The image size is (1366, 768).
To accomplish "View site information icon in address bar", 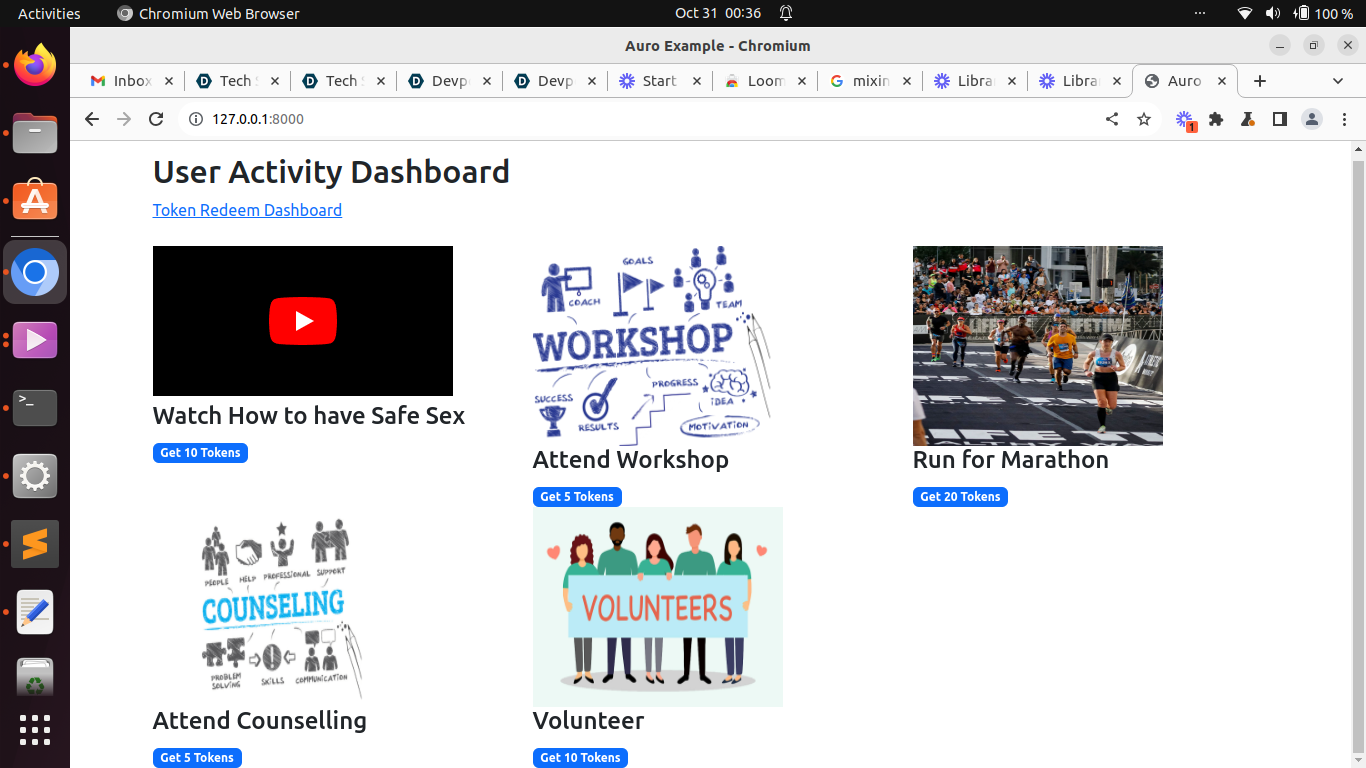I will pos(196,119).
